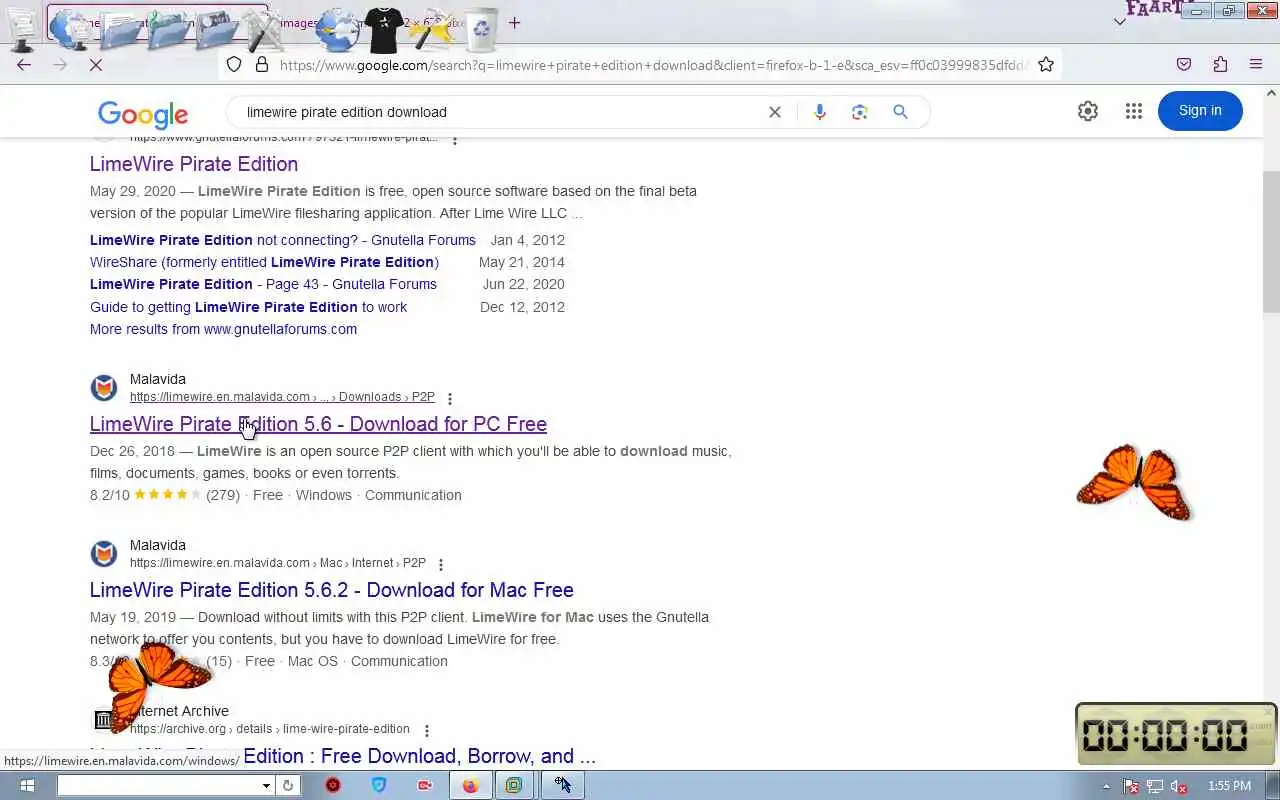Open options menu for Malavida Mac result
The width and height of the screenshot is (1280, 800).
[441, 564]
